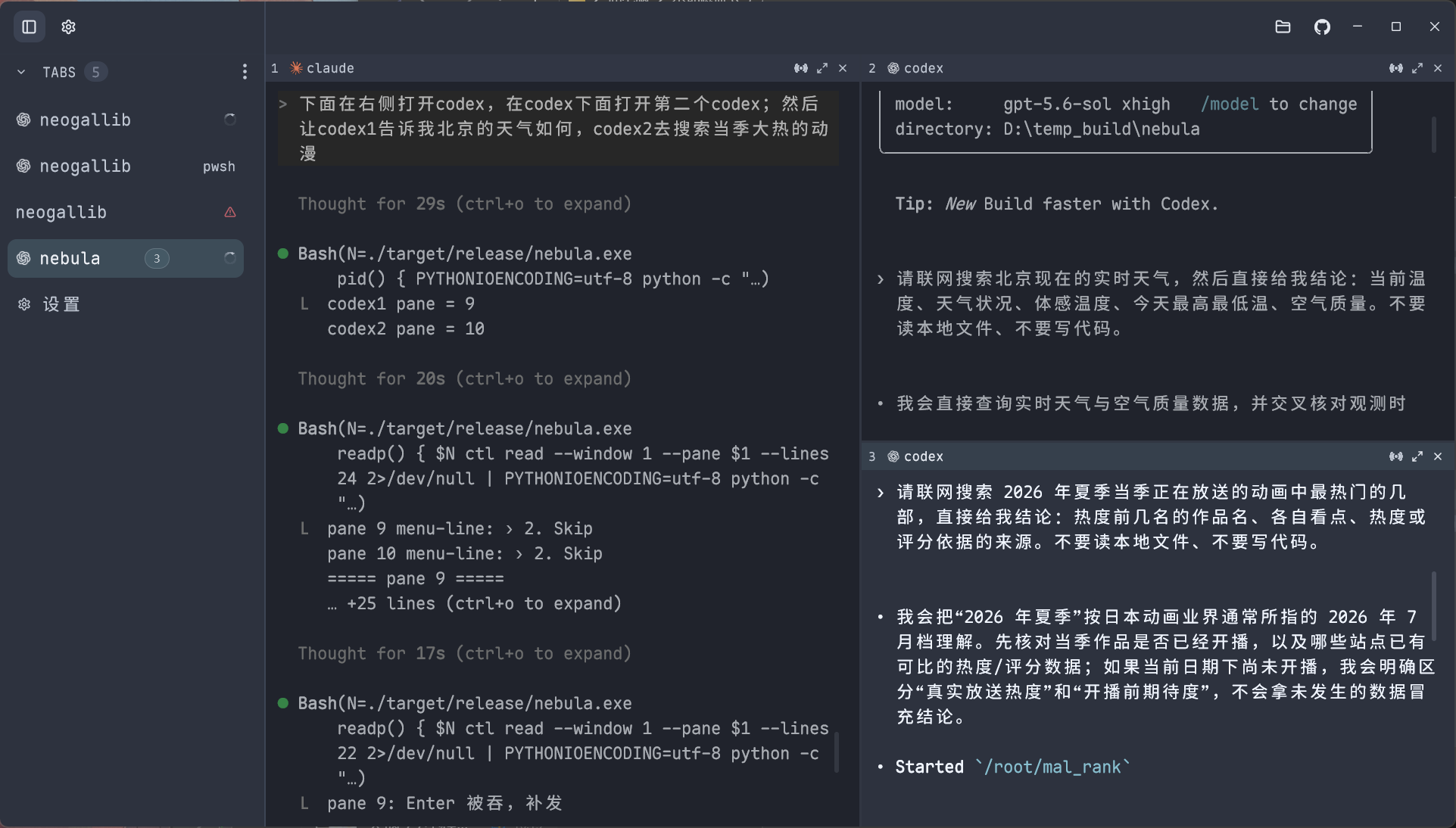The image size is (1456, 828).
Task: Expand the '+25 lines' collapsed output
Action: click(x=475, y=603)
